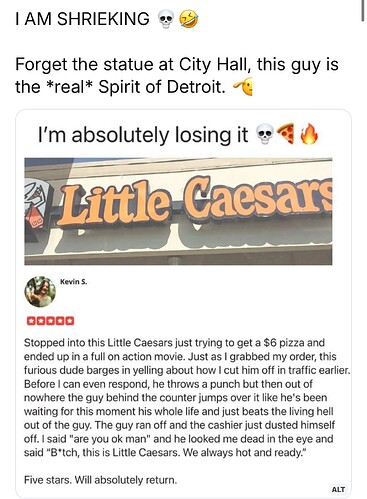367x499 pixels.
Task: Click the pizza slice emoji
Action: (286, 134)
